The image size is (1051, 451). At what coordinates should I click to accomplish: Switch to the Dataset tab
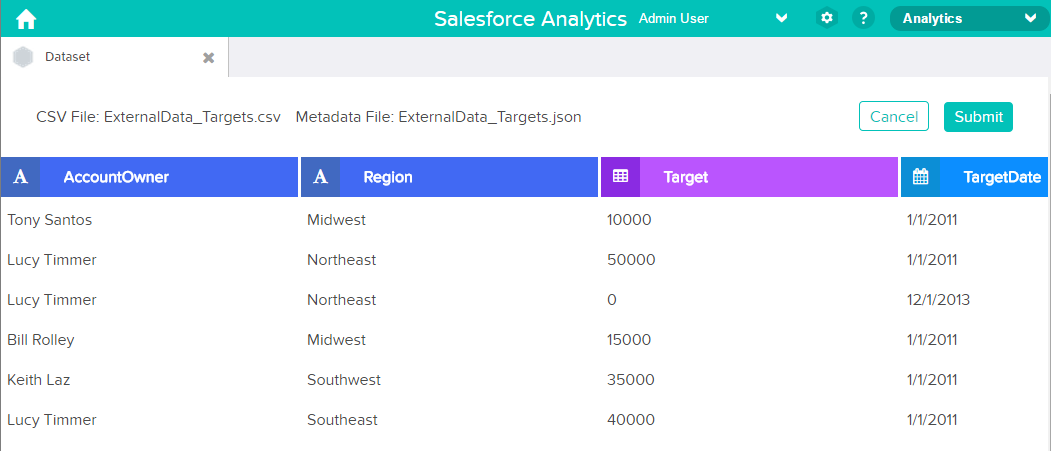(115, 58)
